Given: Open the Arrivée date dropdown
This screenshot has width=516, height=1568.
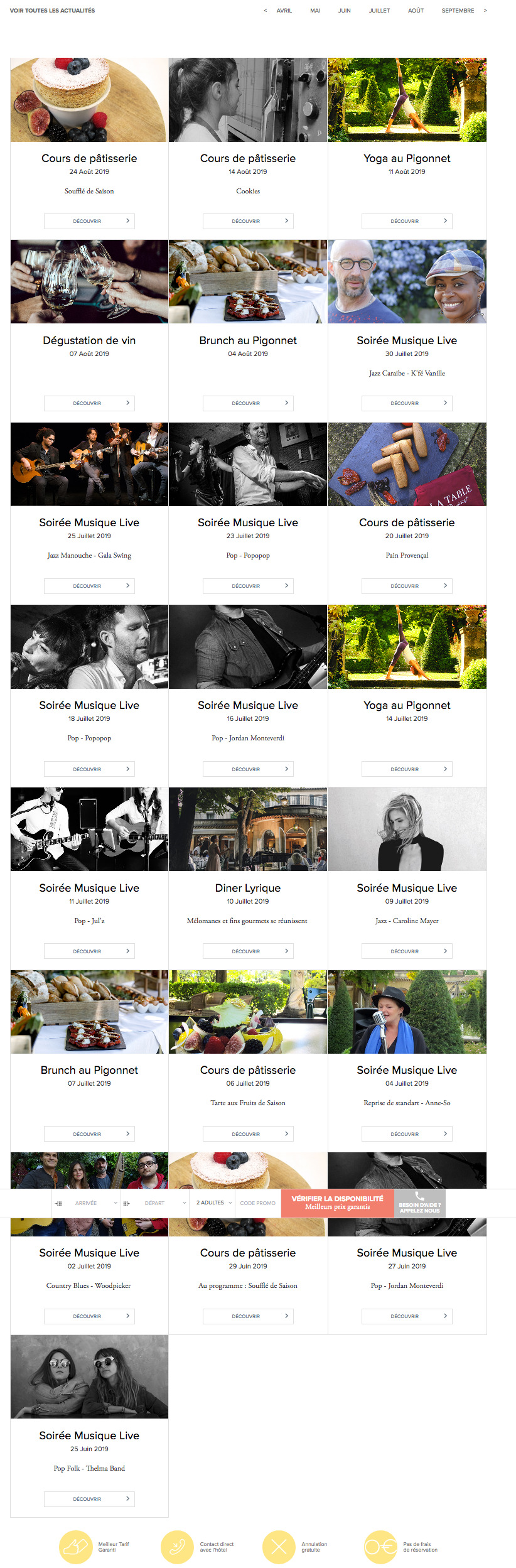Looking at the screenshot, I should click(x=87, y=1203).
